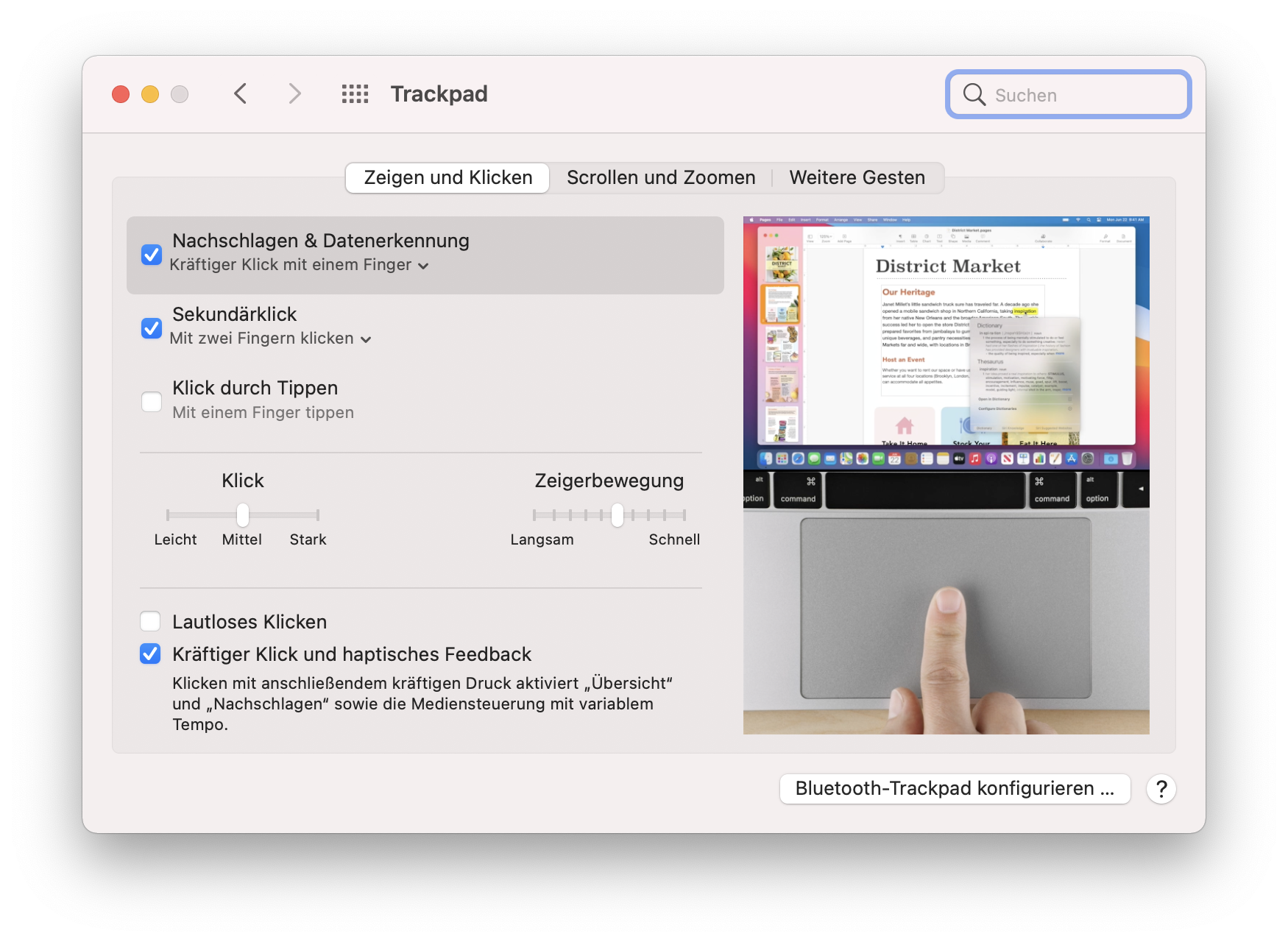1288x942 pixels.
Task: Minimize window with yellow button
Action: tap(150, 94)
